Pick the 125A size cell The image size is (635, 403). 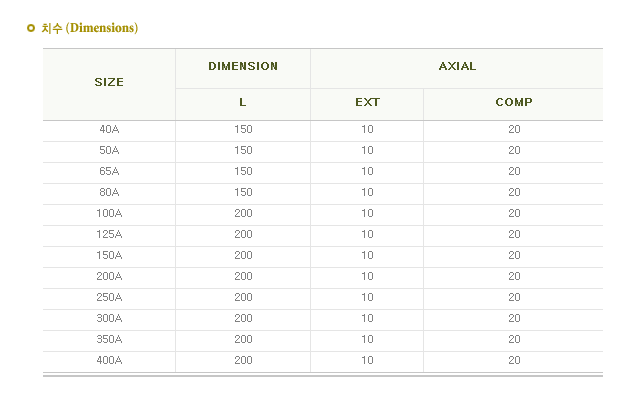[x=109, y=235]
